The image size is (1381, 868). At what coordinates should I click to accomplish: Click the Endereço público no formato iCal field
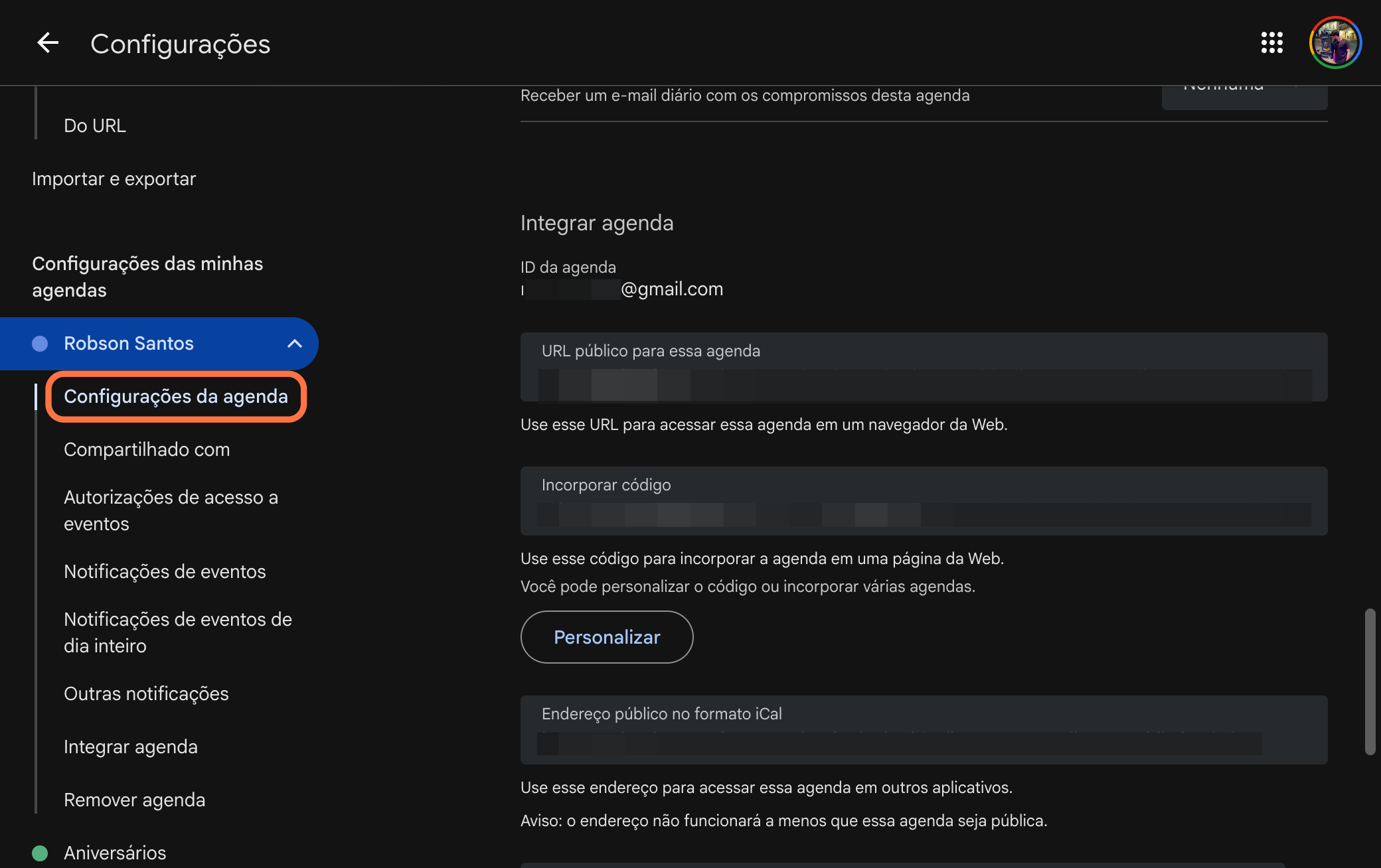(x=924, y=730)
